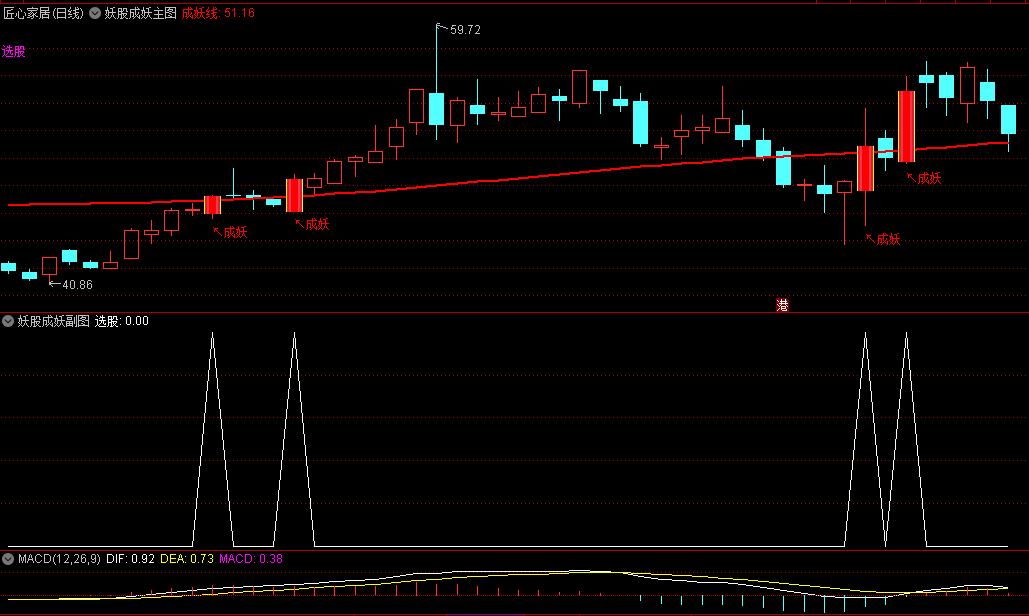Click the 妖股成妖副图 sub-chart title
Image resolution: width=1029 pixels, height=616 pixels.
pyautogui.click(x=53, y=321)
